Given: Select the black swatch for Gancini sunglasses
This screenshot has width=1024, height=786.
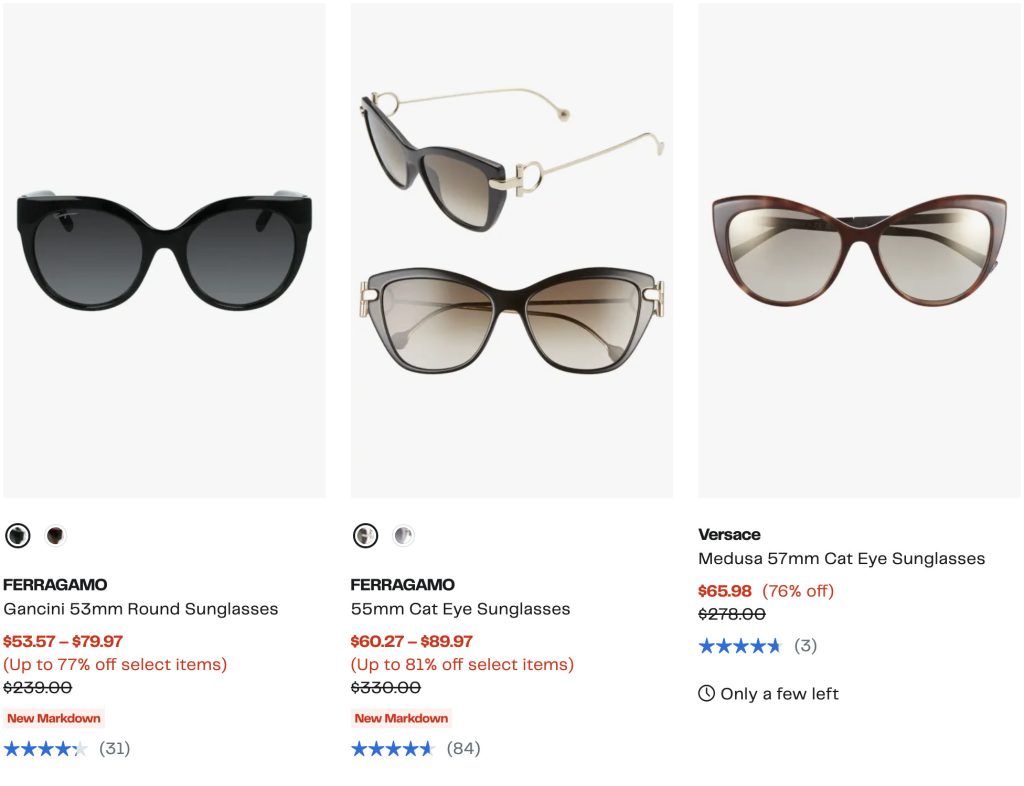Looking at the screenshot, I should point(18,536).
